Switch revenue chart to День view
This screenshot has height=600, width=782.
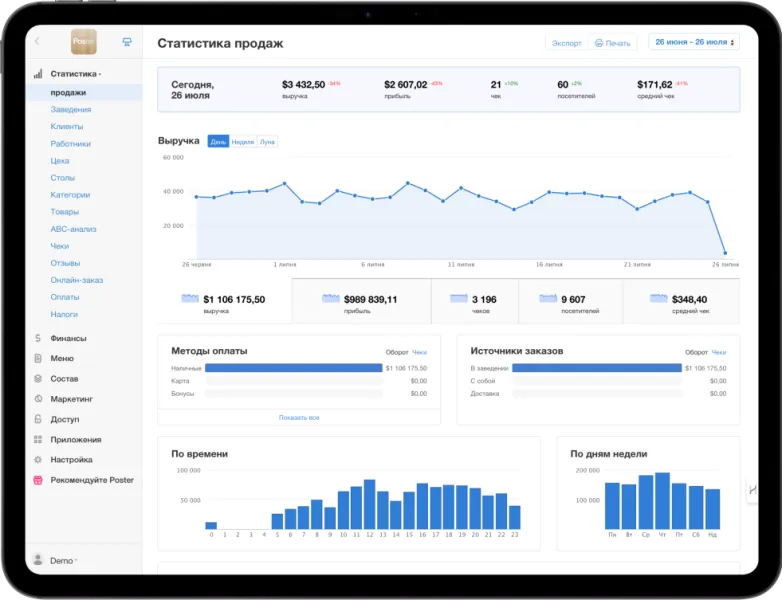pyautogui.click(x=218, y=142)
